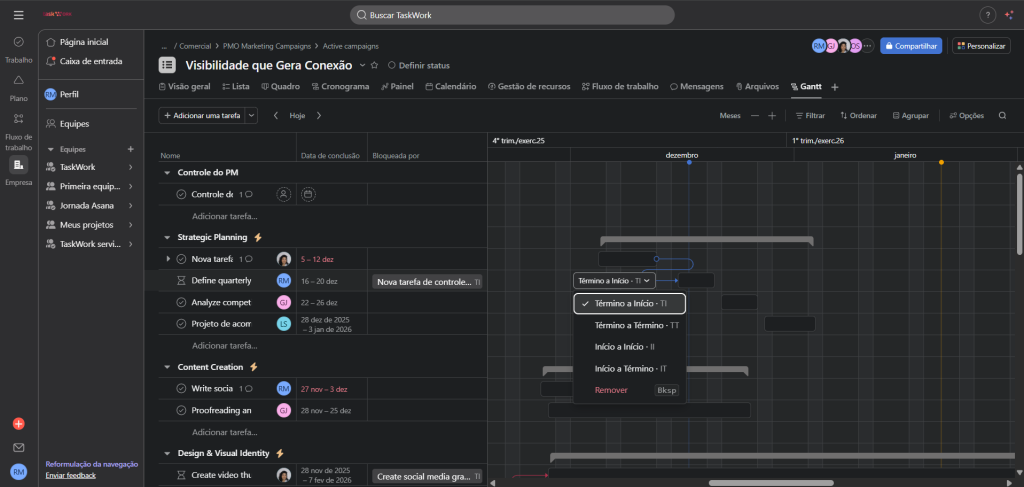Image resolution: width=1024 pixels, height=487 pixels.
Task: Click the zoom in plus icon
Action: [x=771, y=116]
